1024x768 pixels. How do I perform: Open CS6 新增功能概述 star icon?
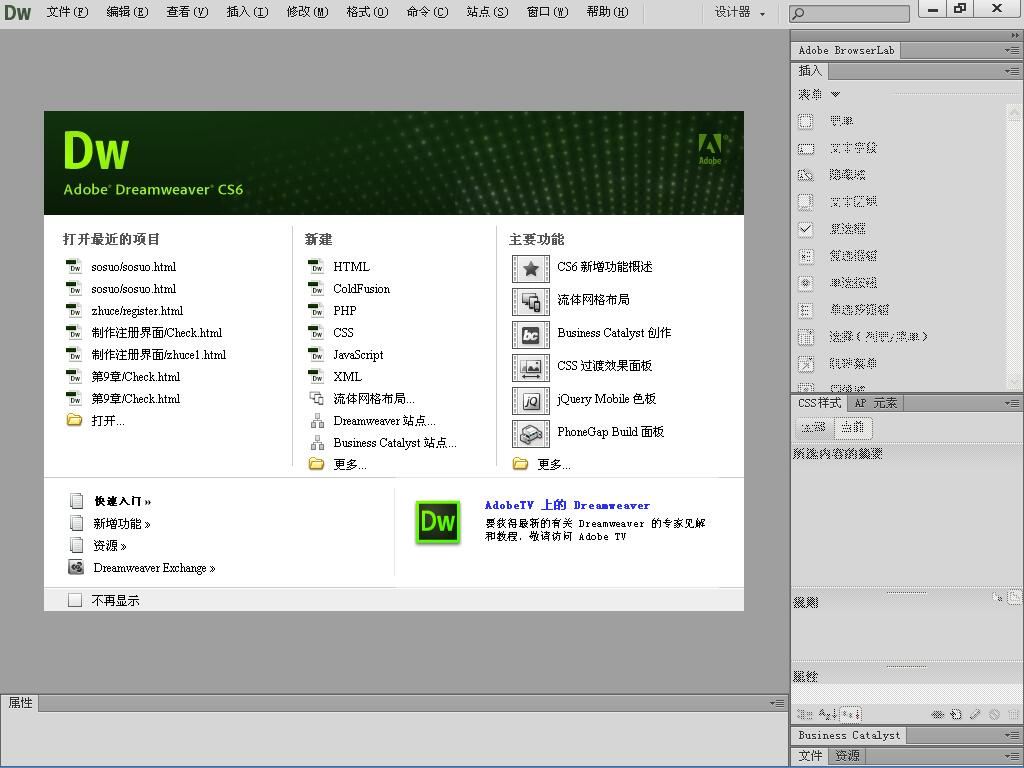coord(531,268)
